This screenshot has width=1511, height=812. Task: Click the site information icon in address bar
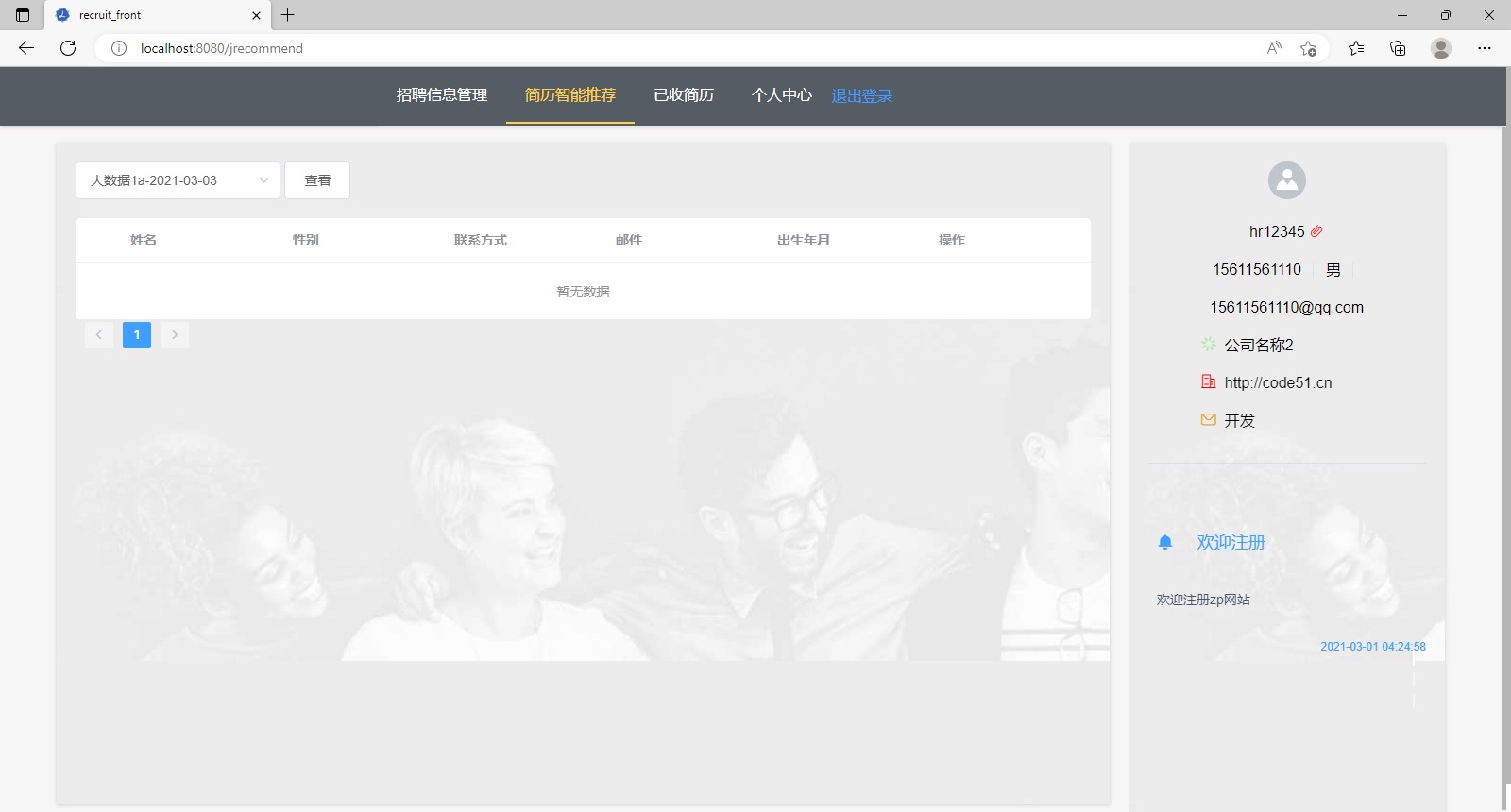[119, 48]
